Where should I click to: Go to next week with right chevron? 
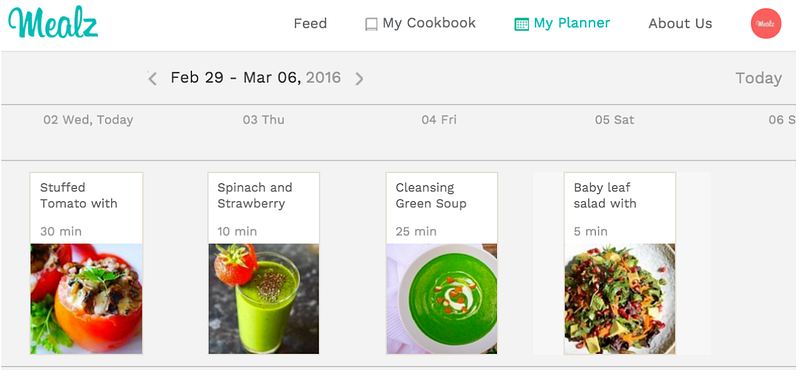[359, 79]
